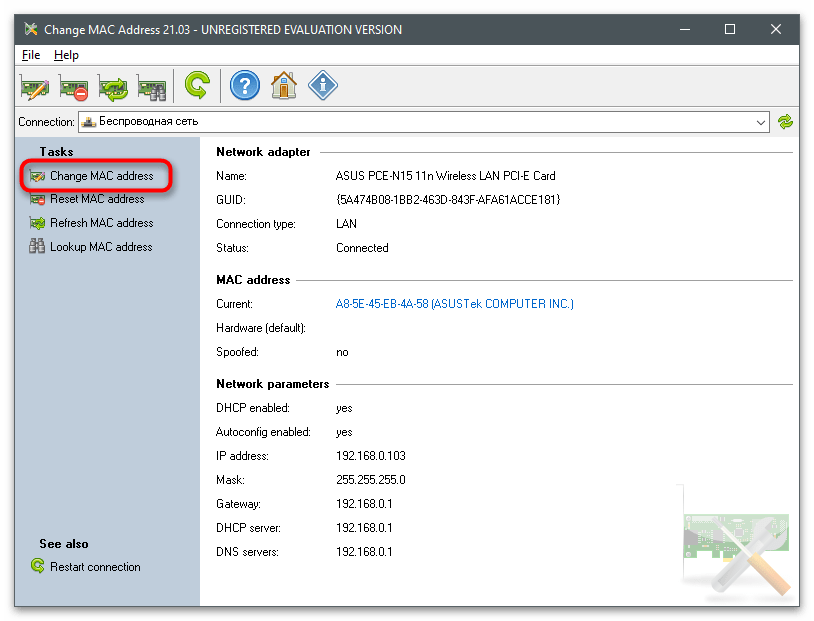Open the Help menu
The width and height of the screenshot is (814, 621).
click(x=66, y=55)
